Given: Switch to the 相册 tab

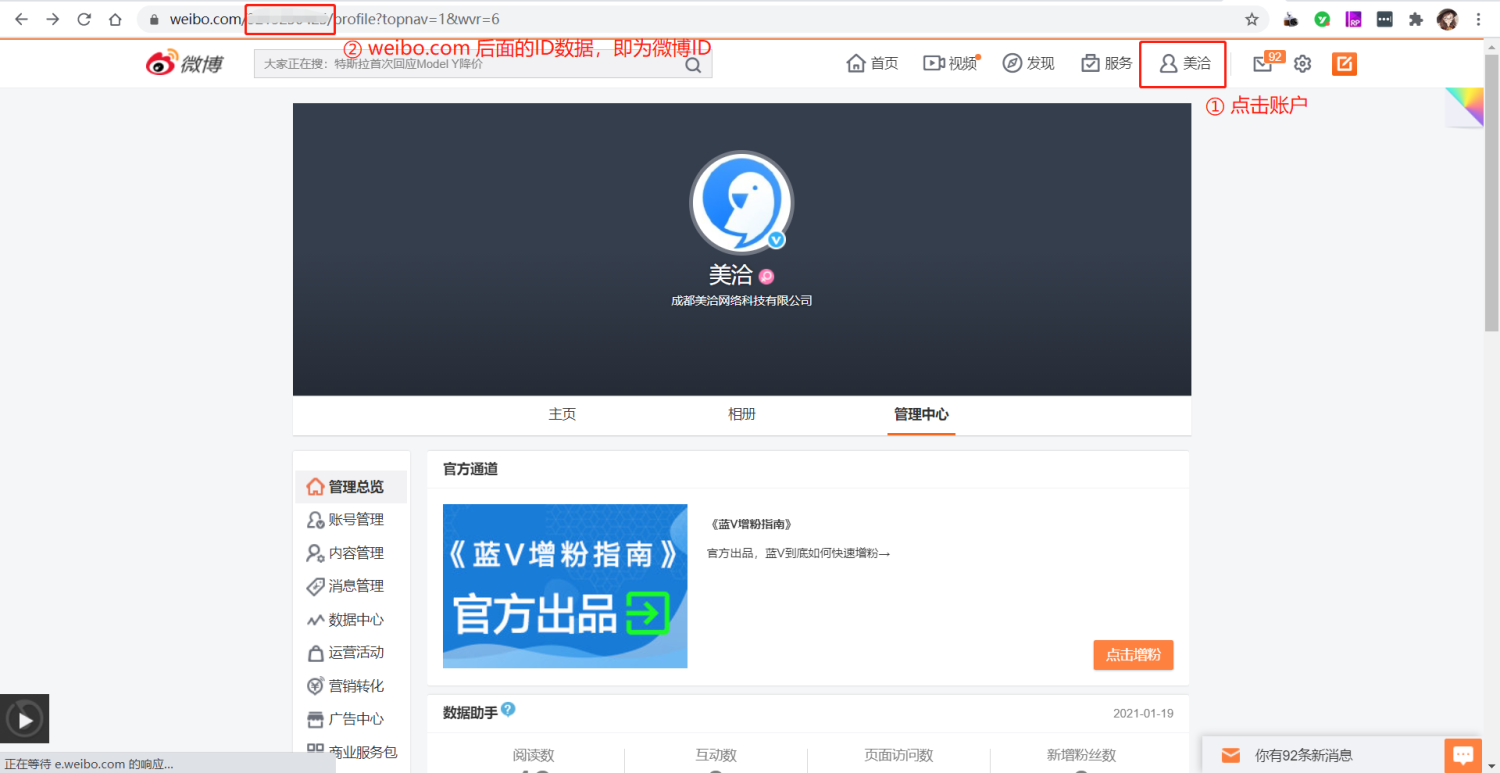Looking at the screenshot, I should click(x=742, y=414).
